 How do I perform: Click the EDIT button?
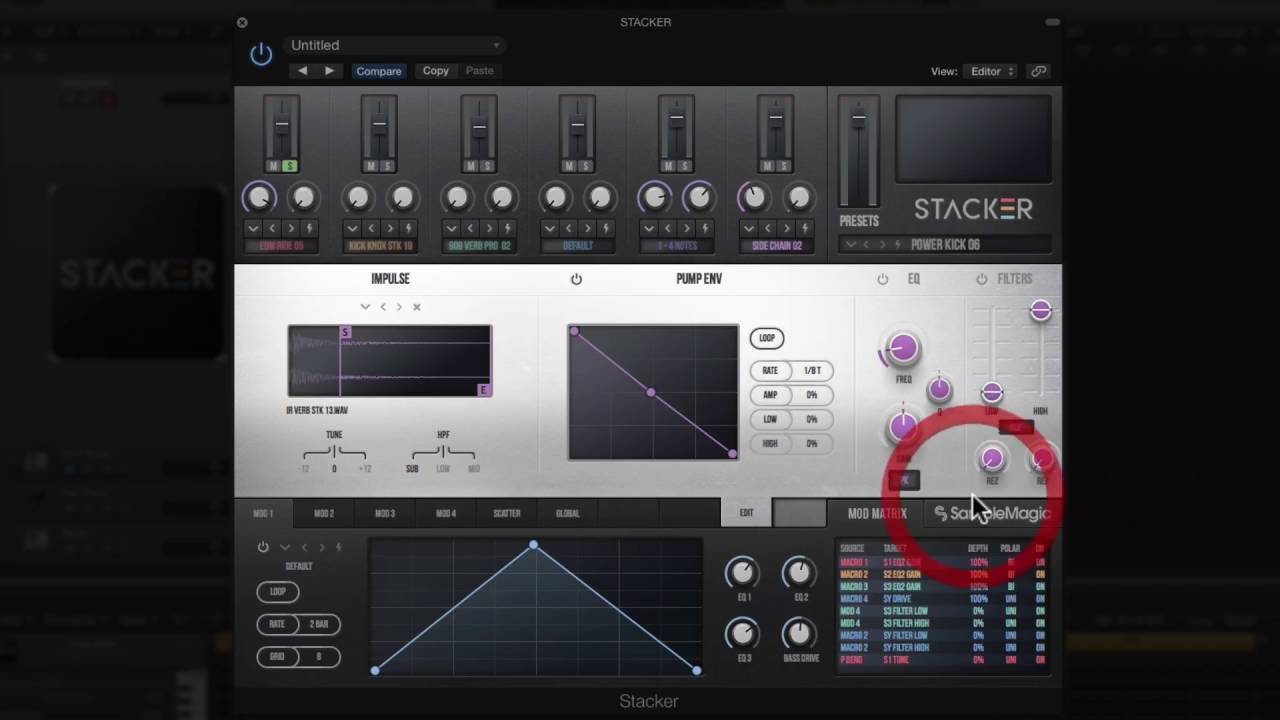click(746, 513)
